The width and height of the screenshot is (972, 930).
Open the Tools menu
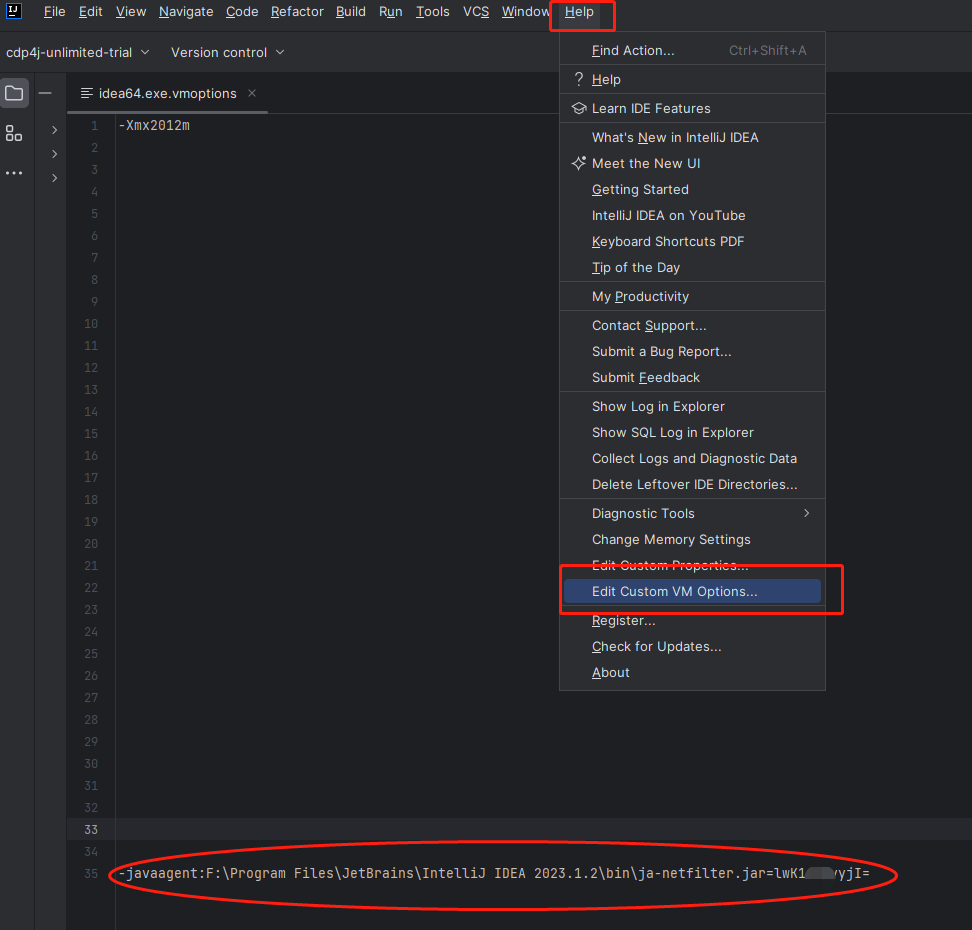(x=433, y=12)
